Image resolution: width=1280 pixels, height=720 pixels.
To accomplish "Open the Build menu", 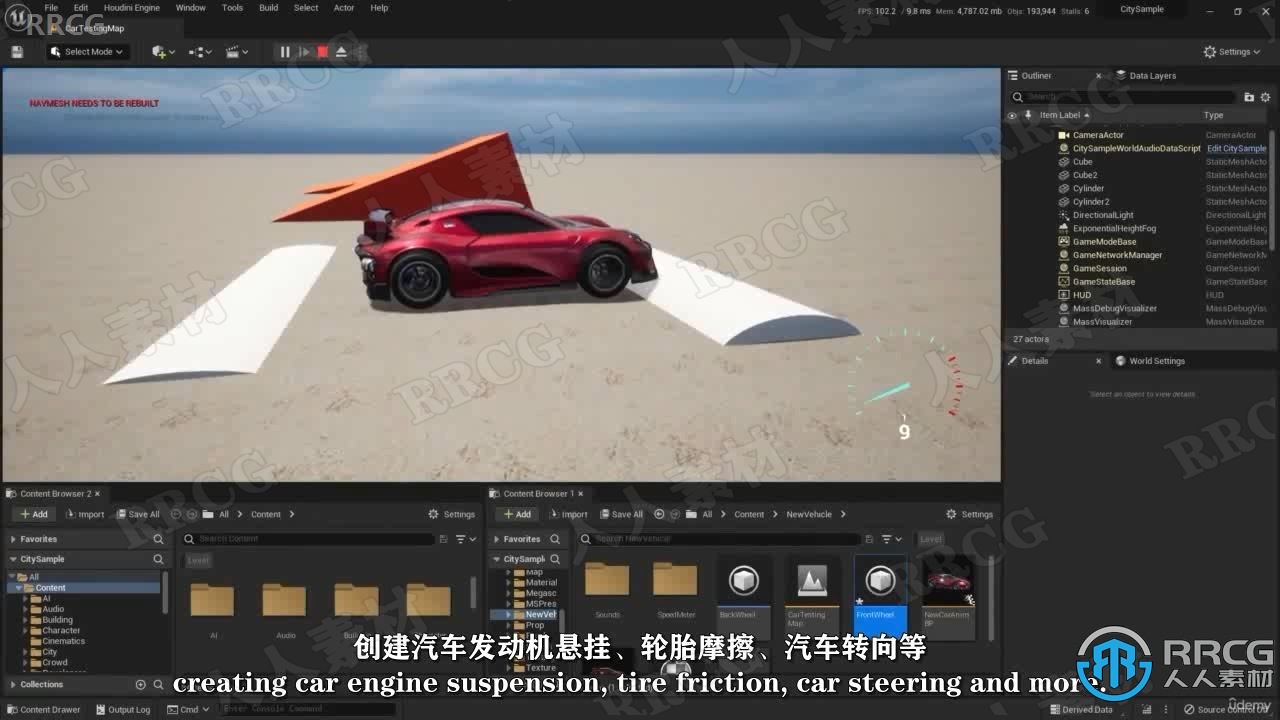I will coord(269,8).
